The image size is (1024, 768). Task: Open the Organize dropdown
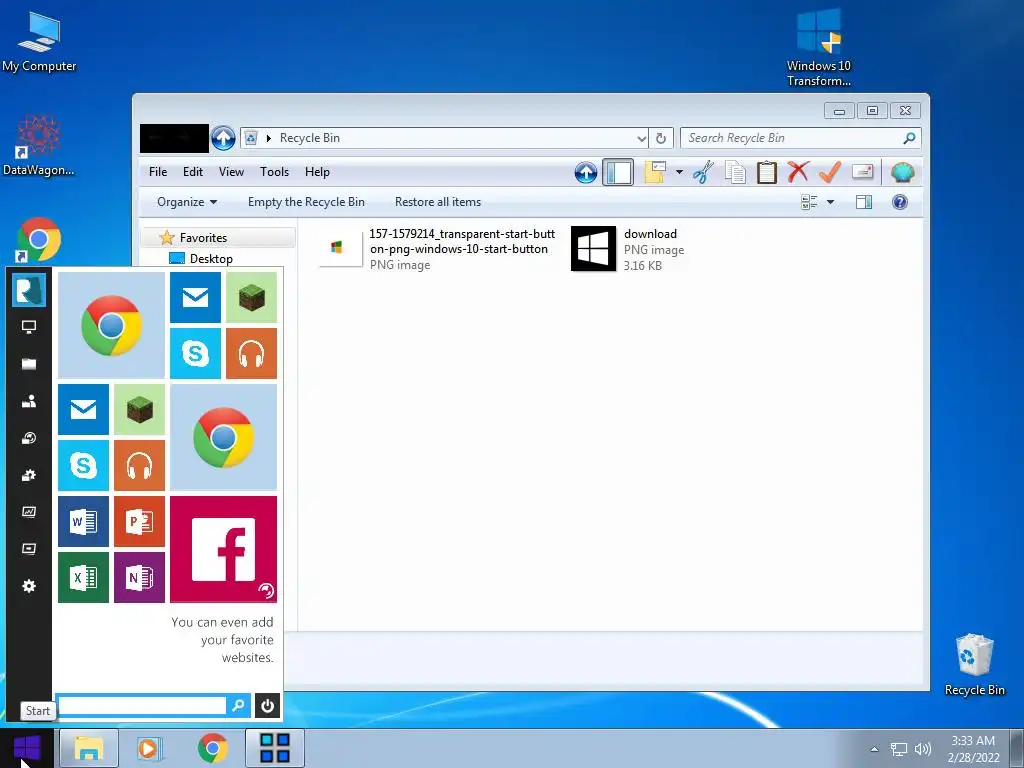click(x=187, y=202)
